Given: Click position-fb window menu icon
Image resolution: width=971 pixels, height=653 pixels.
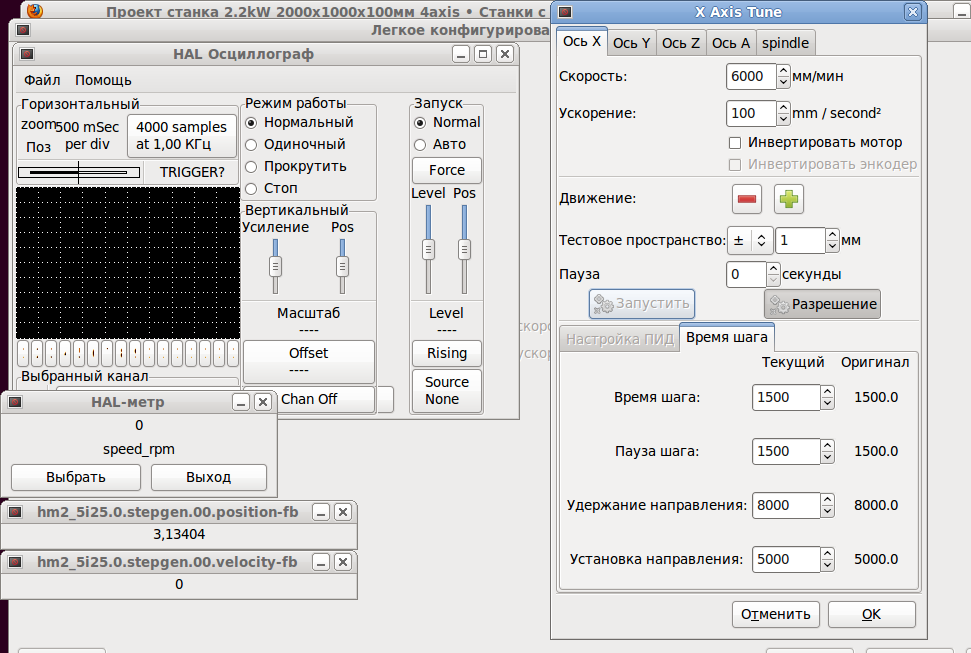Looking at the screenshot, I should coord(15,512).
